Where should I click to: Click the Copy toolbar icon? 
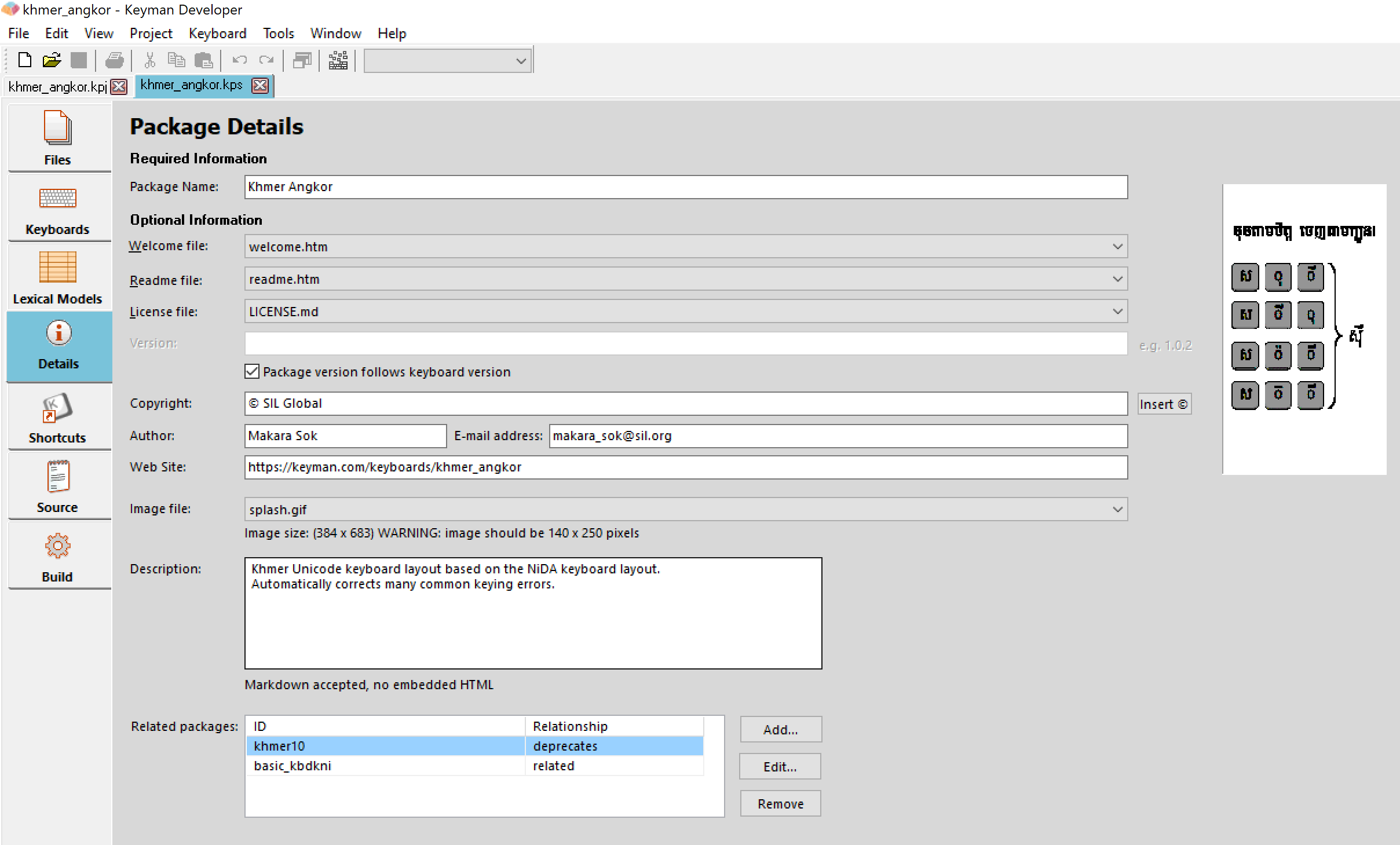pos(176,60)
